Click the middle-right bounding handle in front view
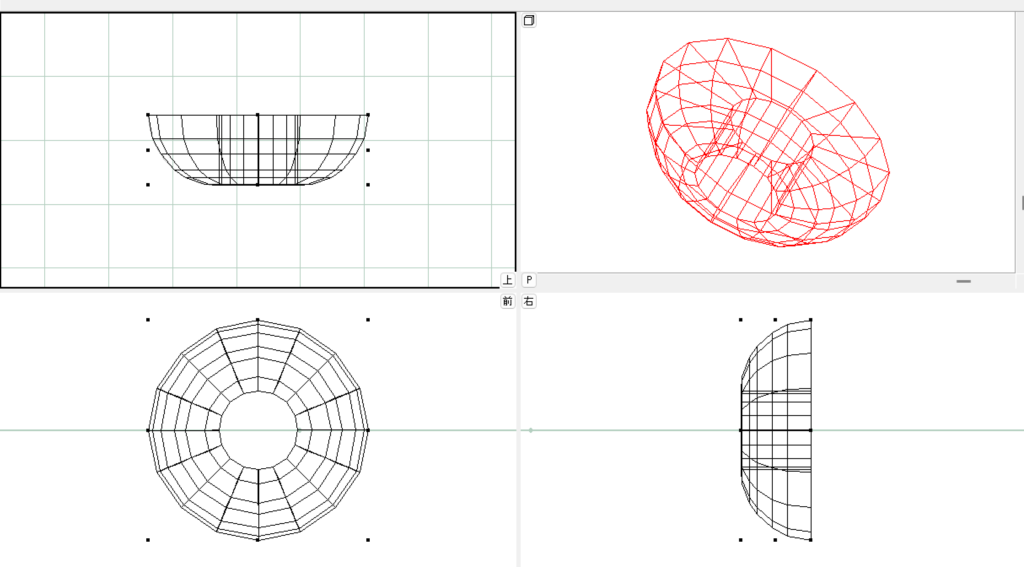The width and height of the screenshot is (1024, 567). pyautogui.click(x=368, y=430)
